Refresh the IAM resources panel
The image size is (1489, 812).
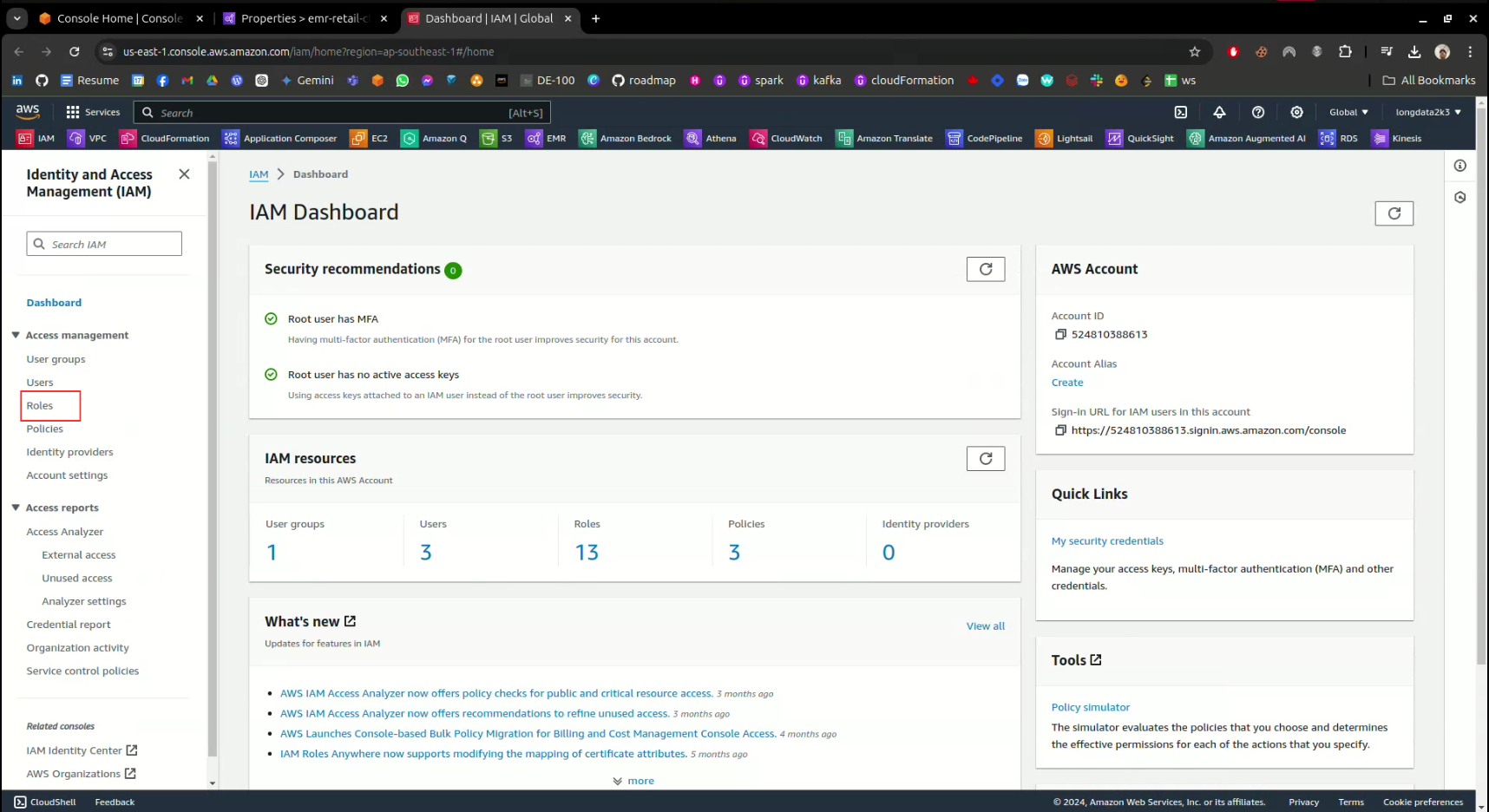click(986, 458)
